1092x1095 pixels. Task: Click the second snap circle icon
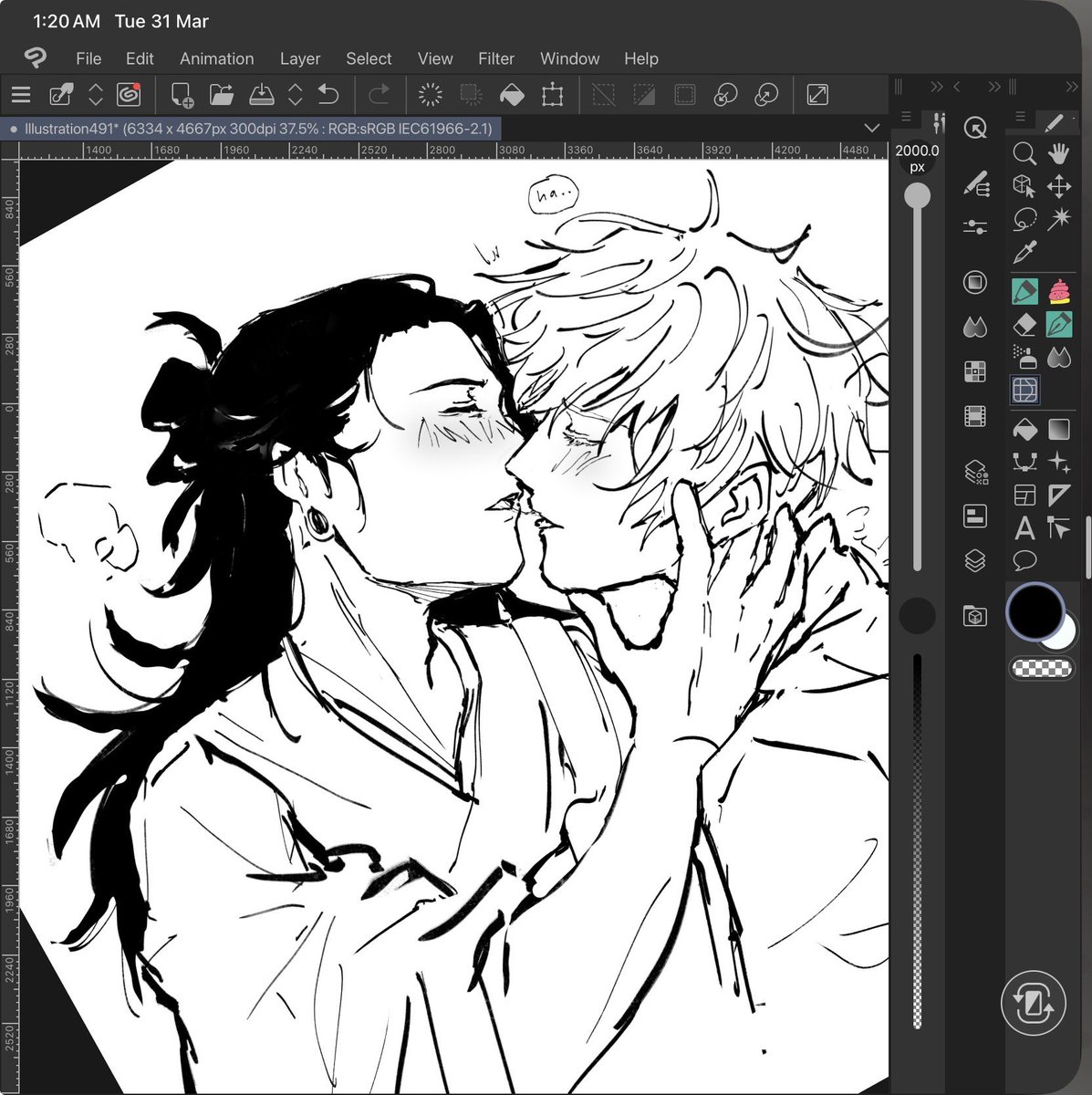click(767, 95)
